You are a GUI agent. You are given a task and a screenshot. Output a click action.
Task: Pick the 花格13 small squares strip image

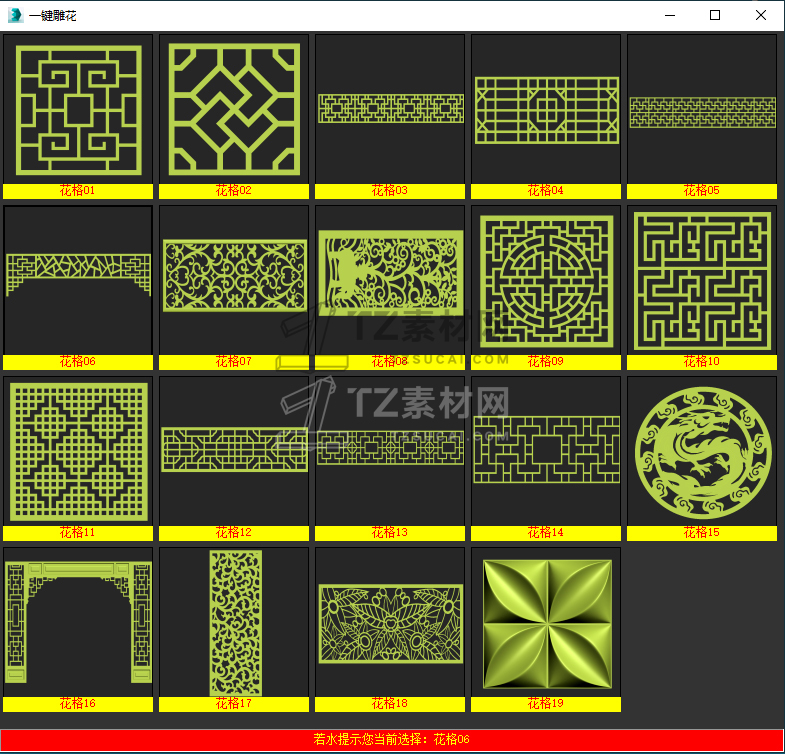[x=390, y=451]
